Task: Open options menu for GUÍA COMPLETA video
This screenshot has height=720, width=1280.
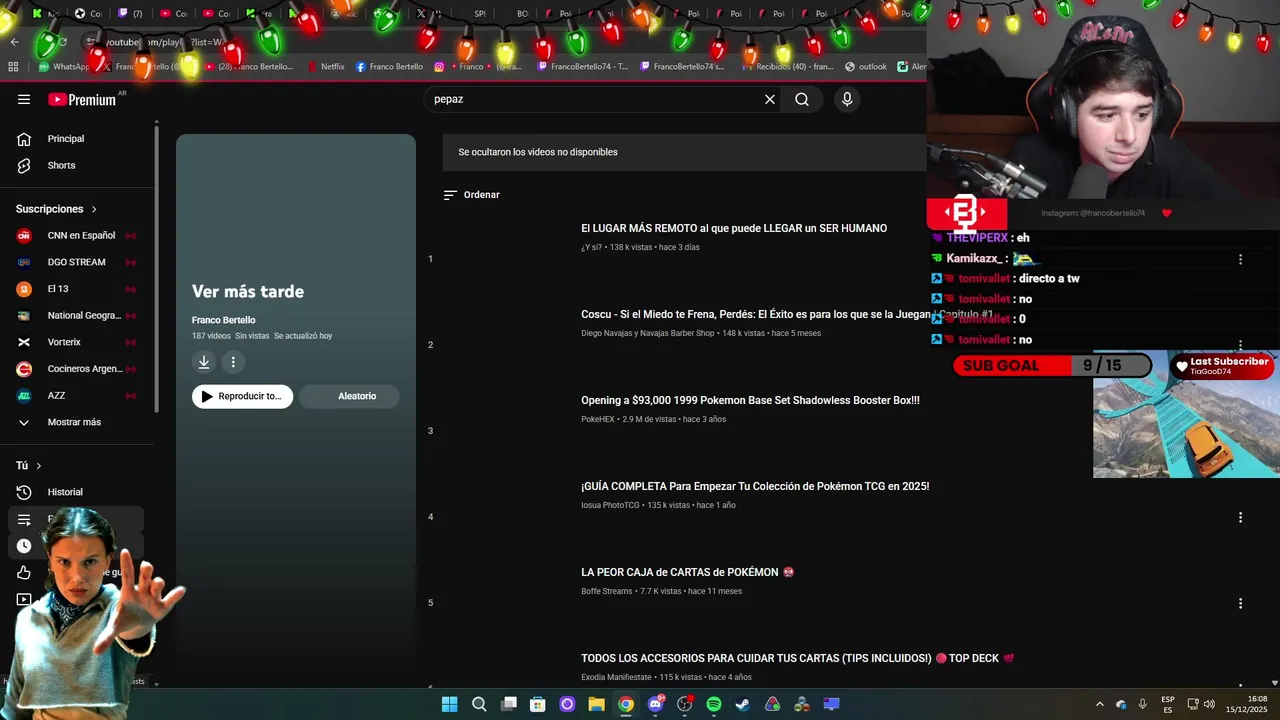Action: point(1240,518)
